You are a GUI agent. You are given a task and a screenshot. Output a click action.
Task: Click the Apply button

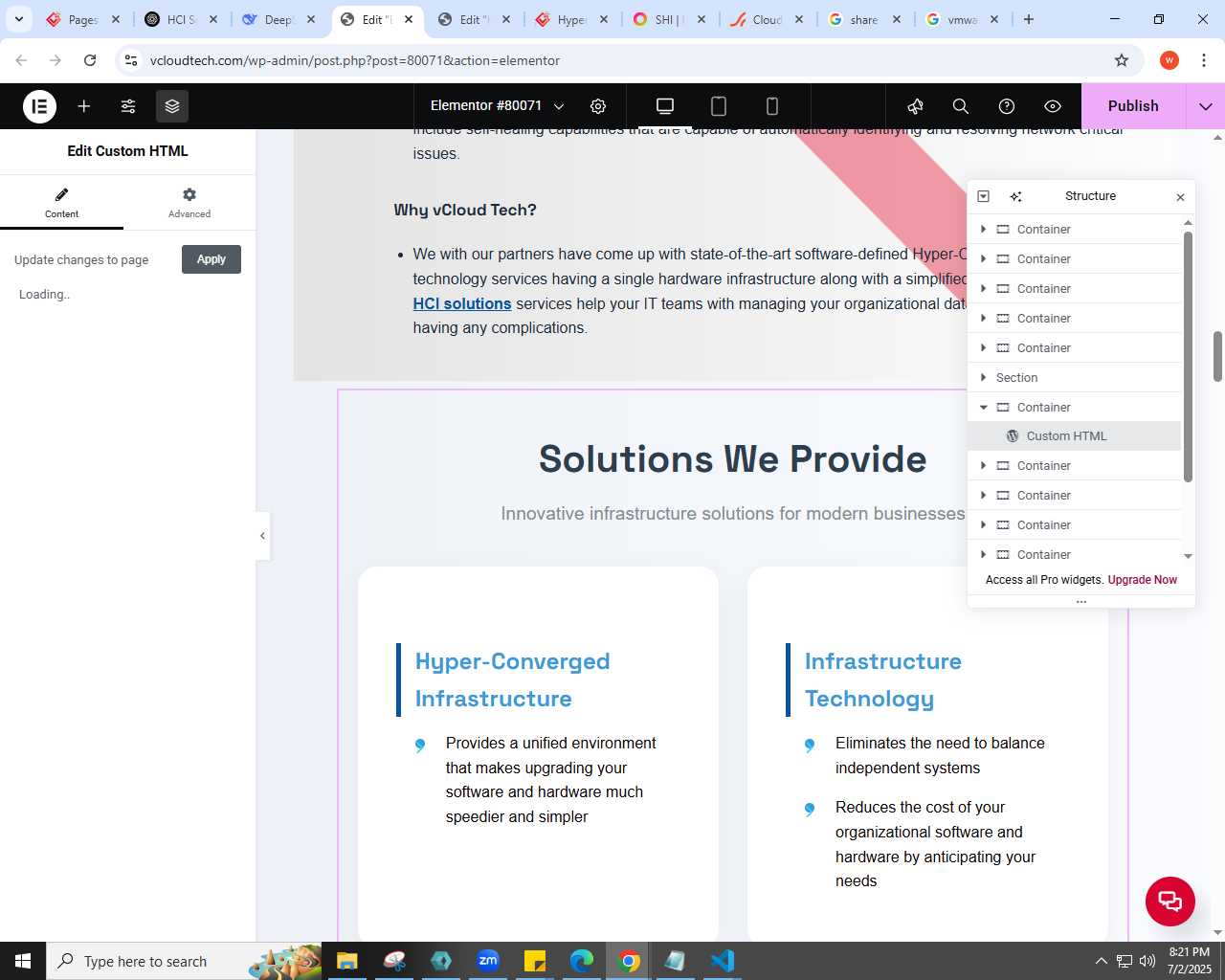[212, 259]
